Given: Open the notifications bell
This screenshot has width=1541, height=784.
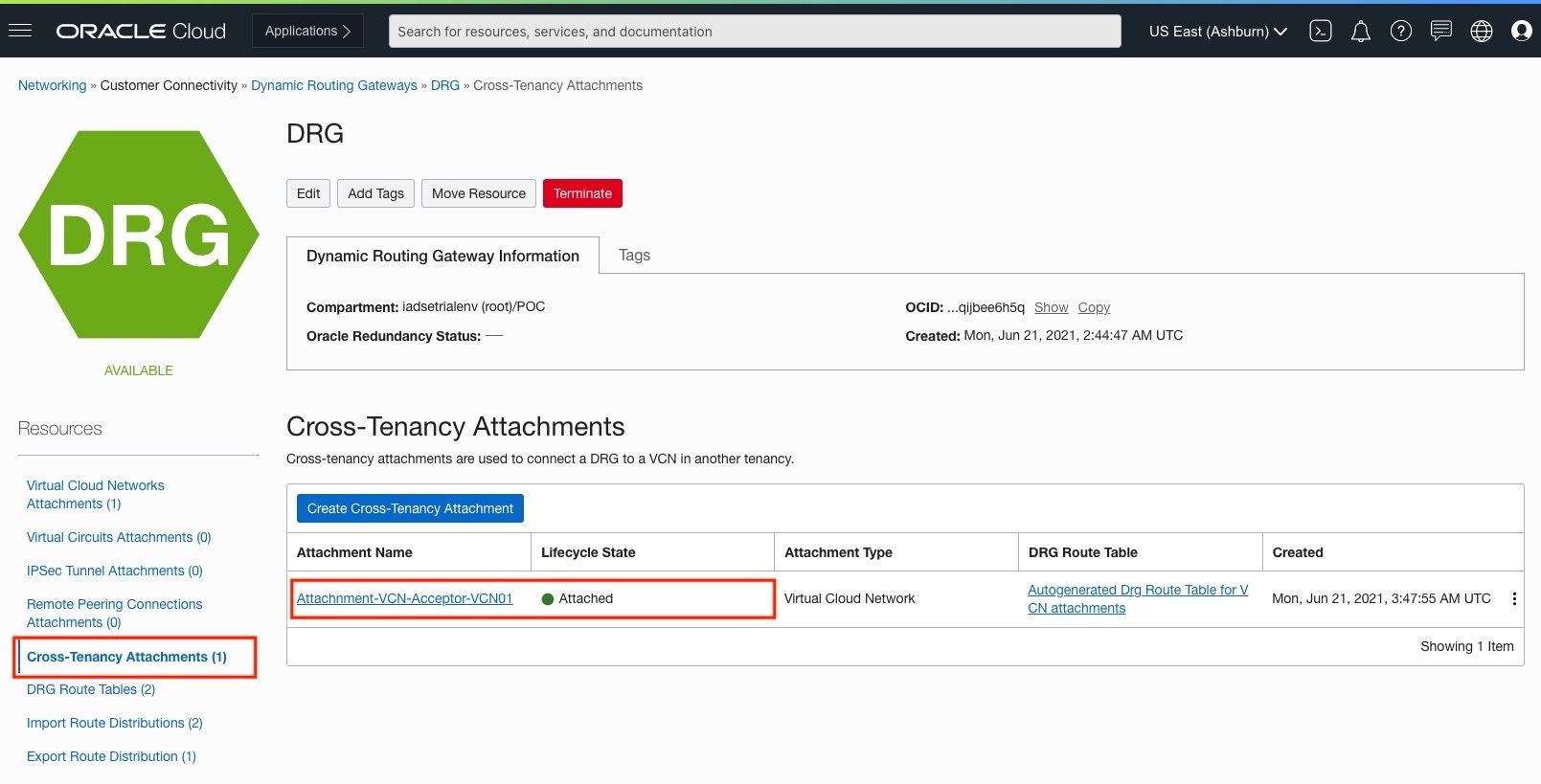Looking at the screenshot, I should point(1361,32).
